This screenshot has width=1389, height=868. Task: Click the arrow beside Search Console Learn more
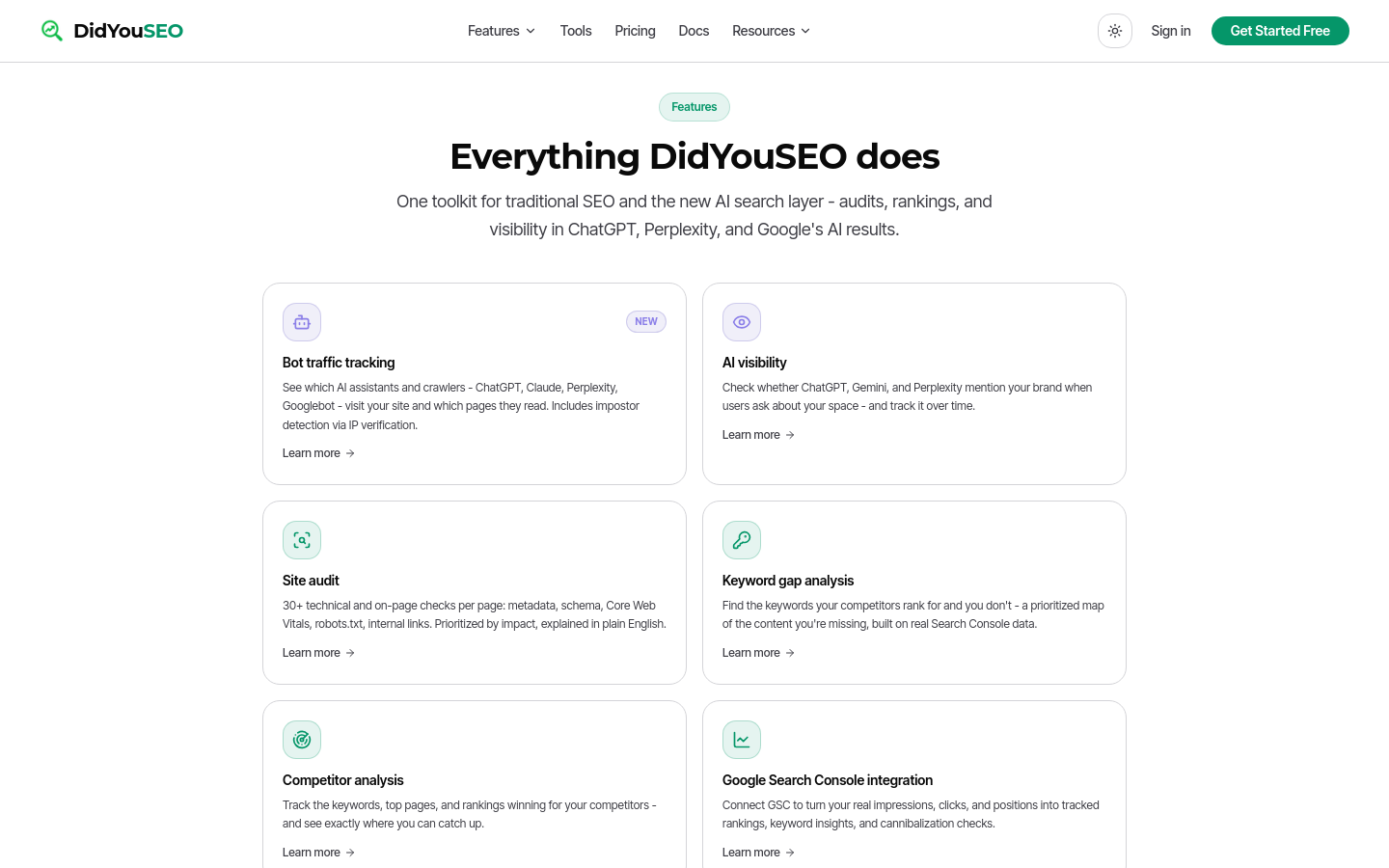click(x=790, y=853)
